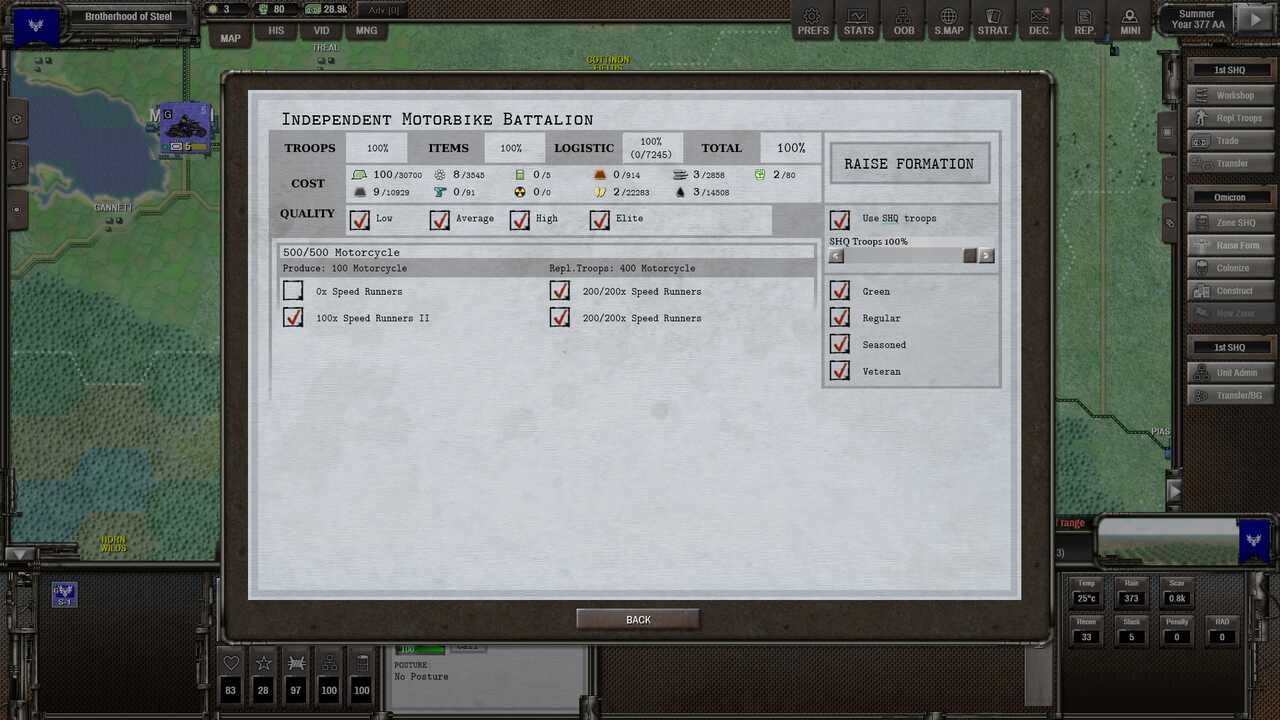Open the DEC. decisions envelope icon

(x=1040, y=21)
